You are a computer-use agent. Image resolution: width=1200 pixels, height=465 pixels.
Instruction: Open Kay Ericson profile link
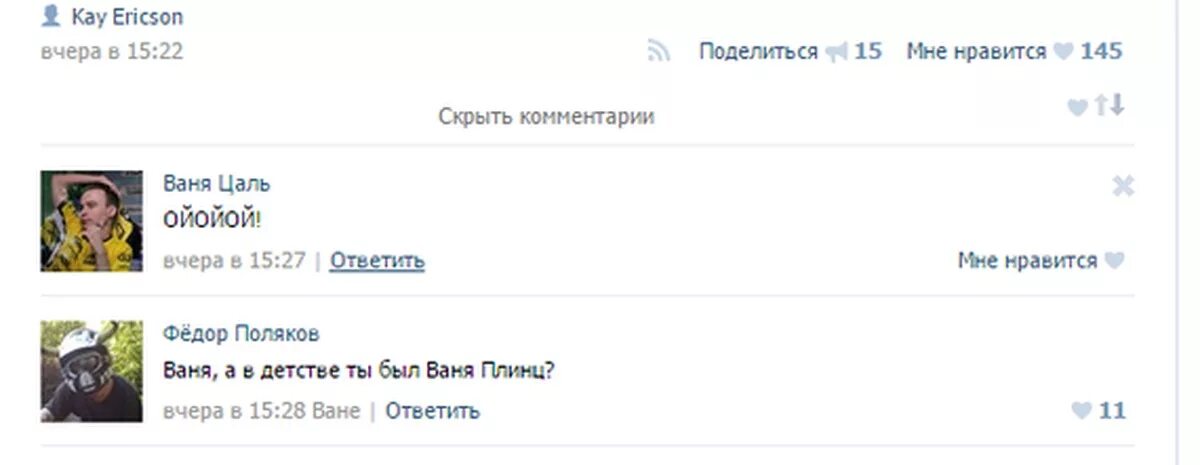pos(127,17)
